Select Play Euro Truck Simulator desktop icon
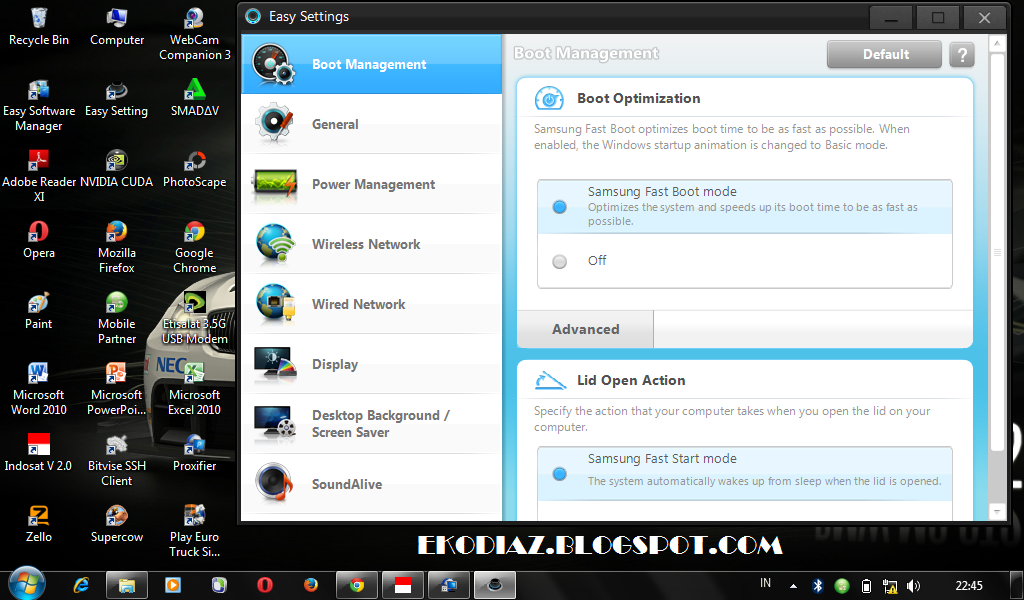1024x600 pixels. coord(195,531)
